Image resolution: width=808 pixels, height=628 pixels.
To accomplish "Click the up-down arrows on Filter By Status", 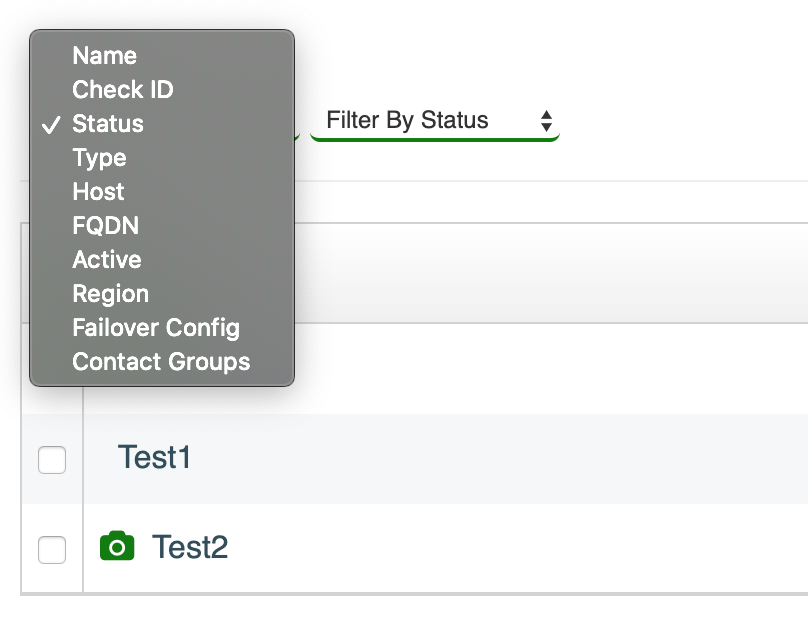I will point(546,121).
